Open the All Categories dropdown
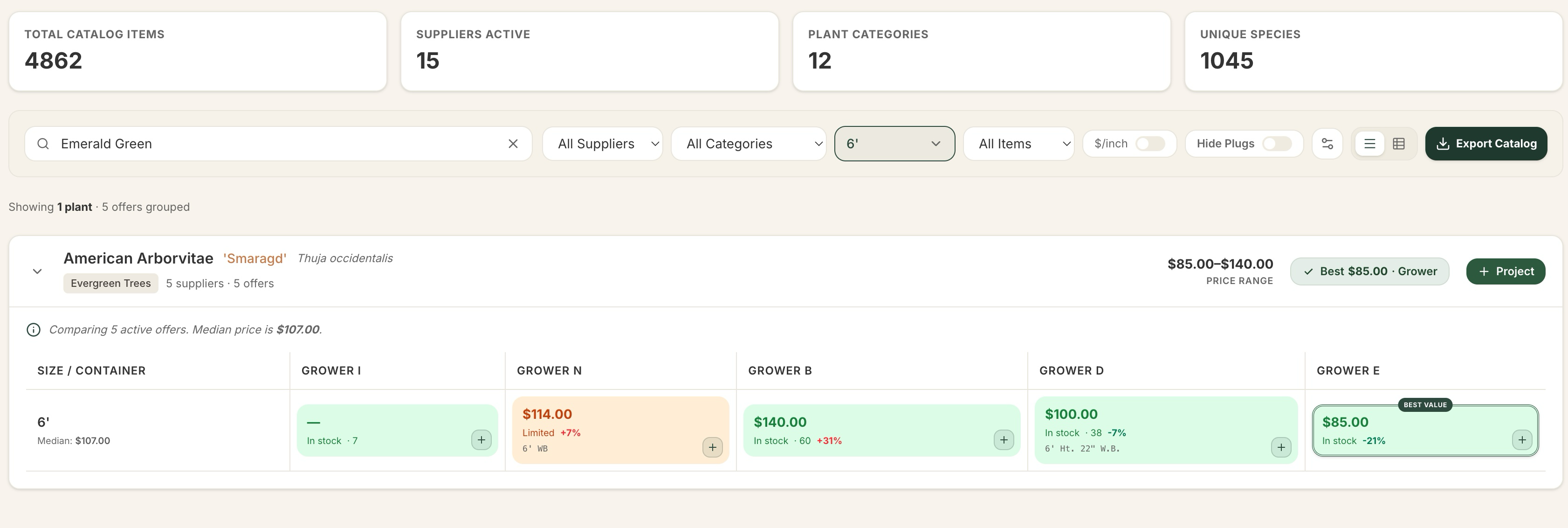 (x=748, y=144)
